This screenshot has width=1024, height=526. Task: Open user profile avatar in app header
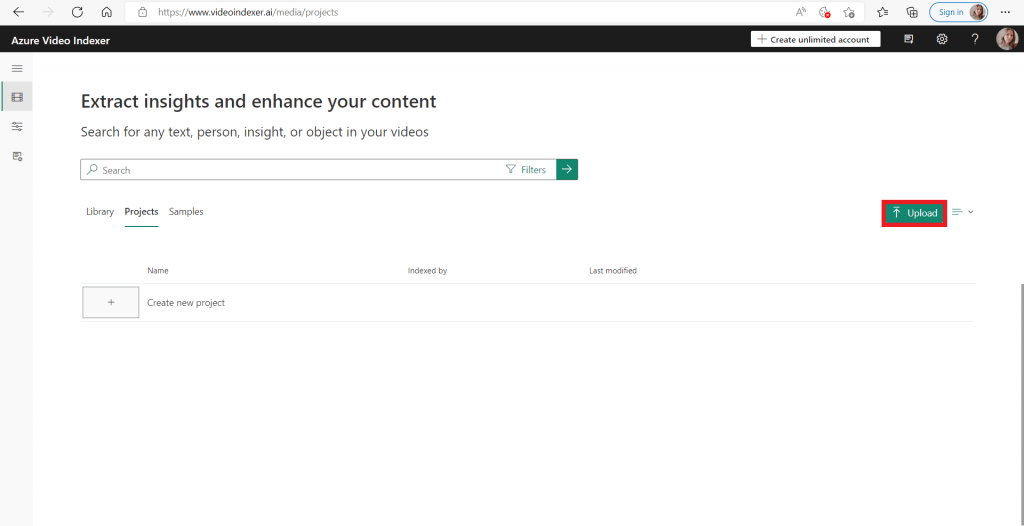pos(1006,39)
